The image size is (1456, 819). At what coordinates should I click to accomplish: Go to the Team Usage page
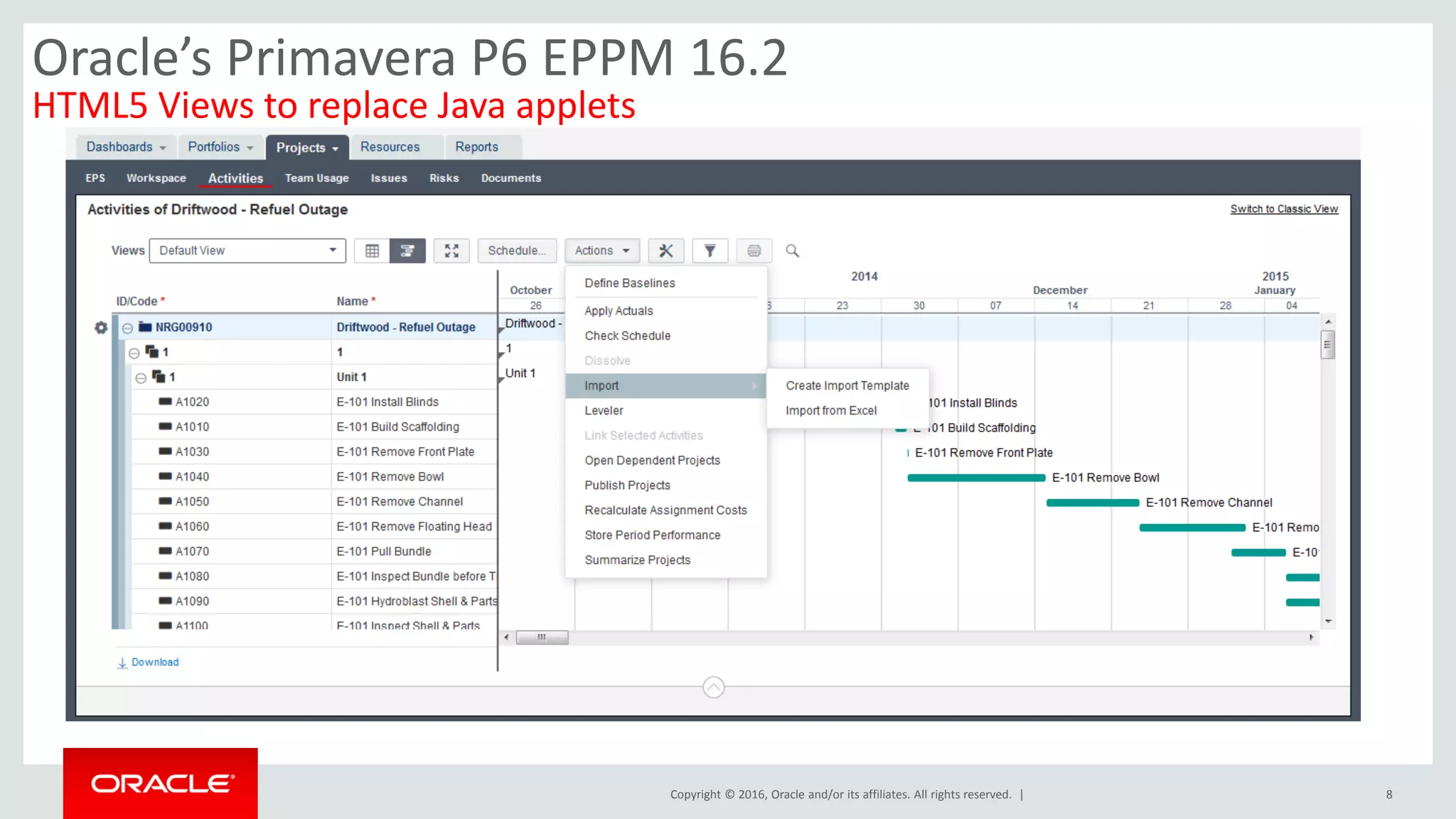coord(317,178)
